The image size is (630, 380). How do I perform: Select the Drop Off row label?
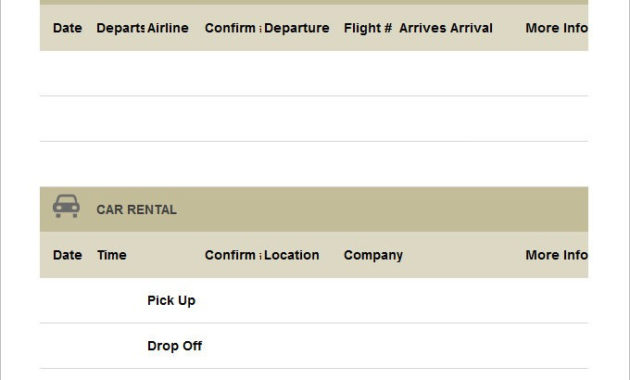[x=175, y=346]
